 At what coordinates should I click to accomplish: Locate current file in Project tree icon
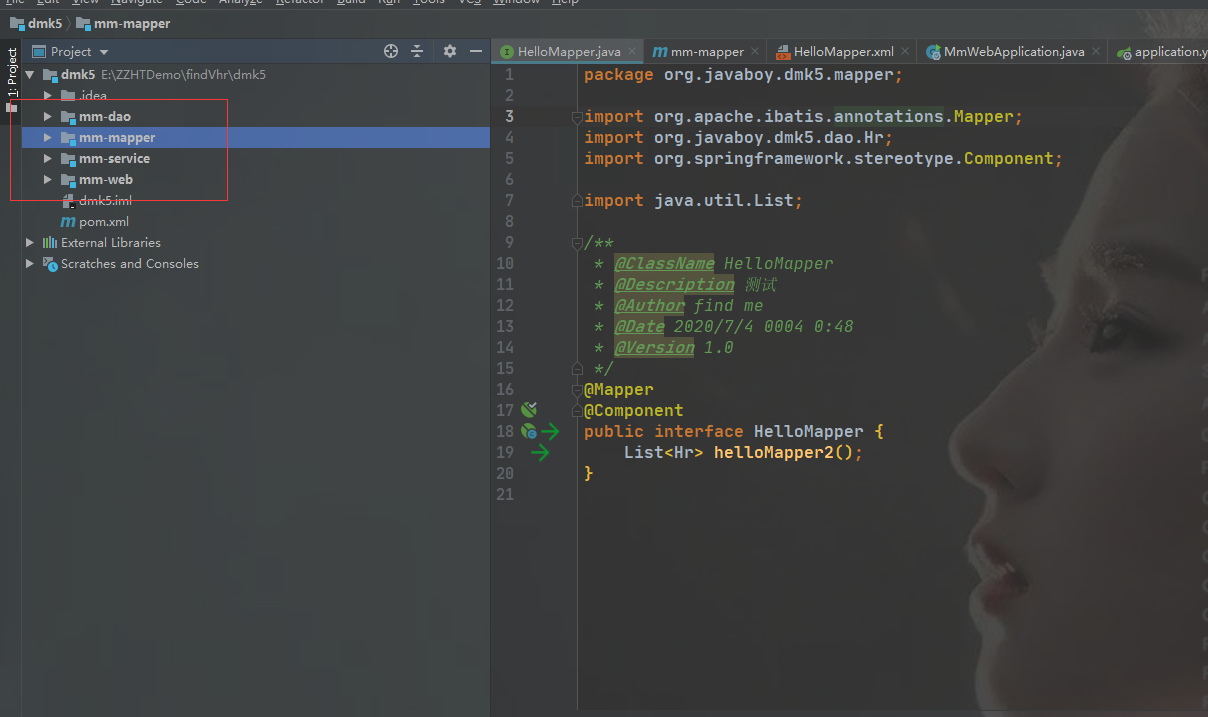click(391, 51)
